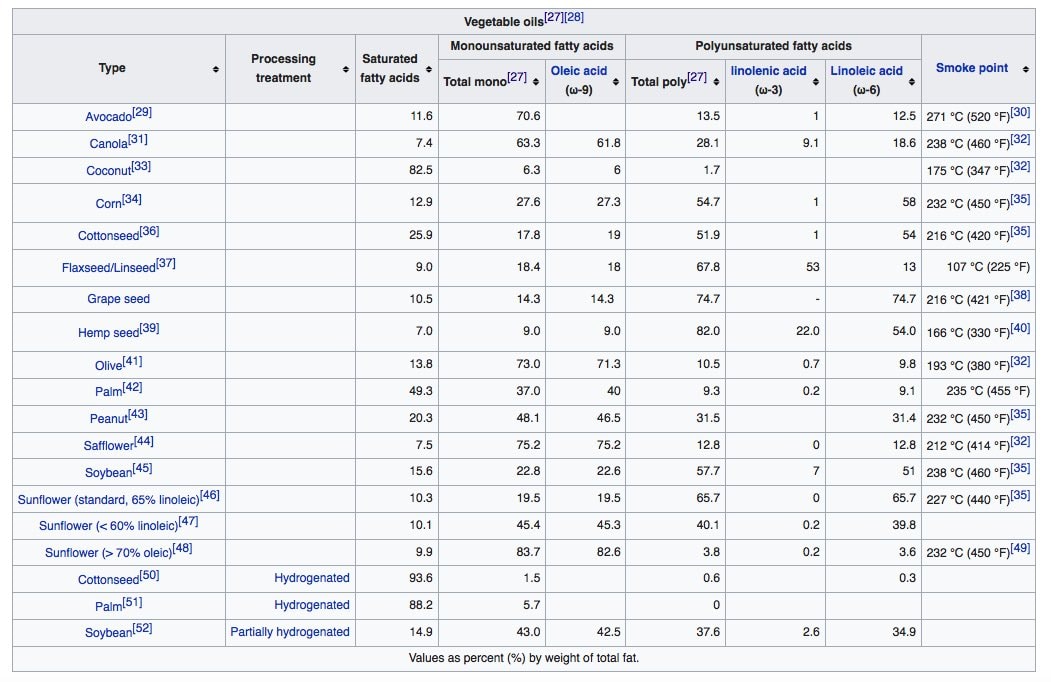Select Monounsaturated fatty acids header
1051x682 pixels.
pyautogui.click(x=532, y=46)
